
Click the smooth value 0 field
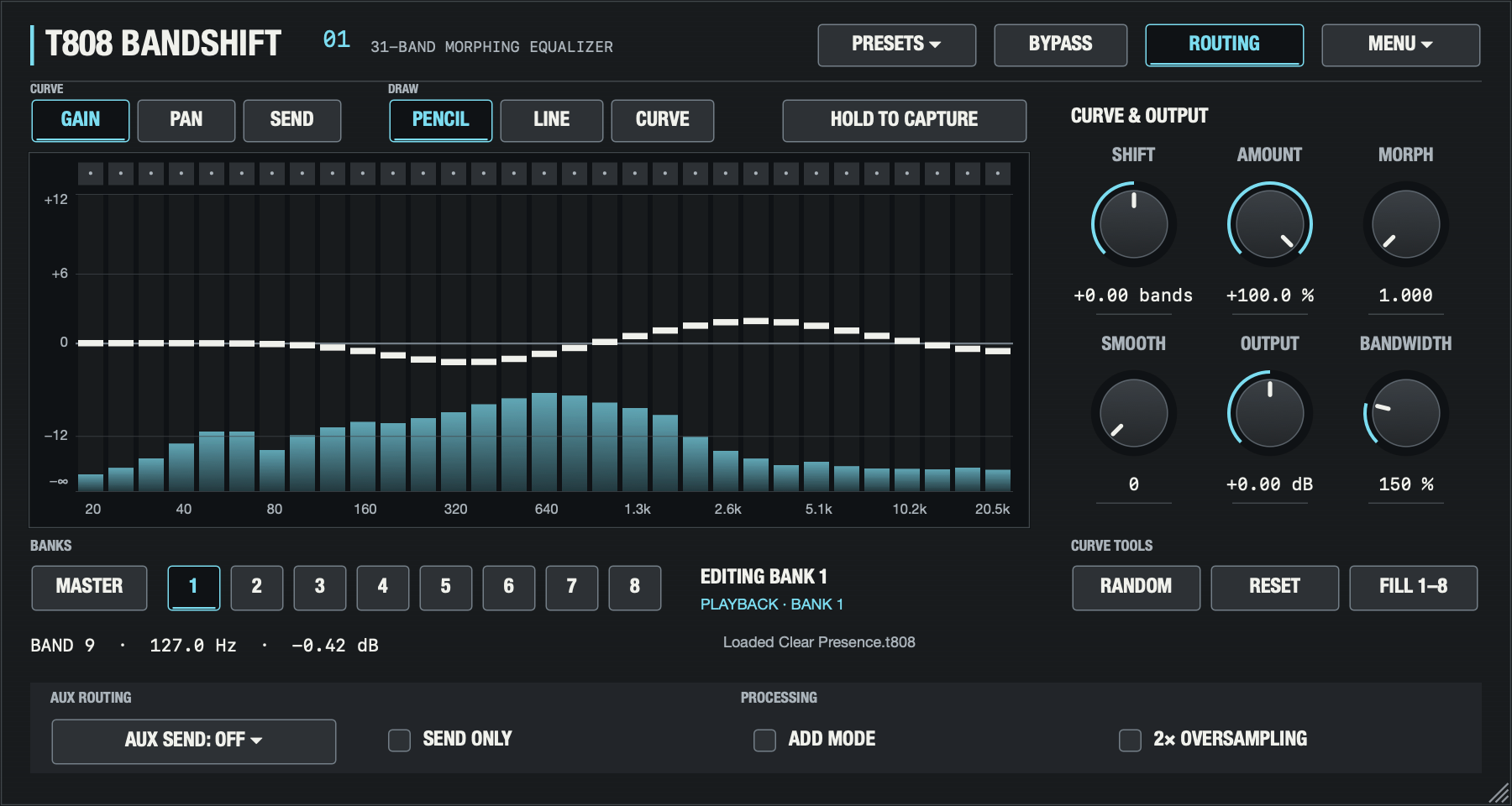pyautogui.click(x=1133, y=484)
